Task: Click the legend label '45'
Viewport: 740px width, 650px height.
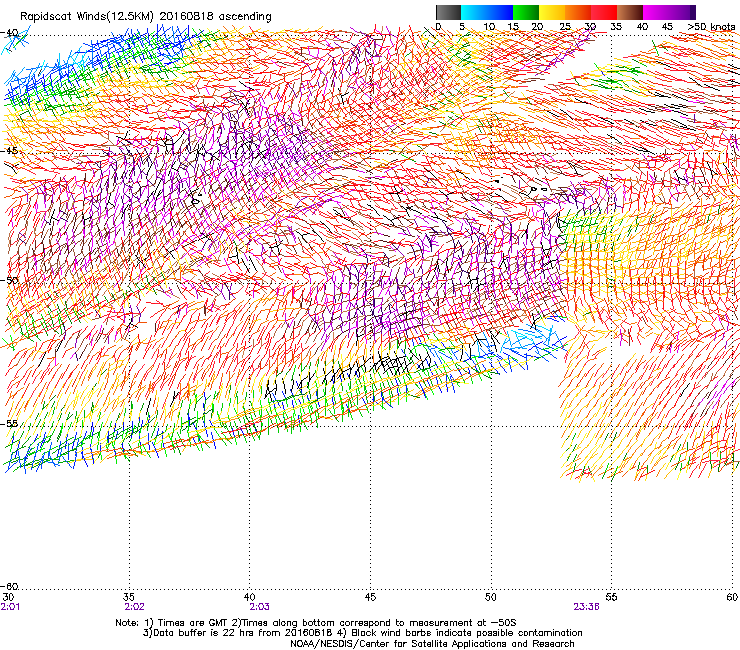Action: 667,27
